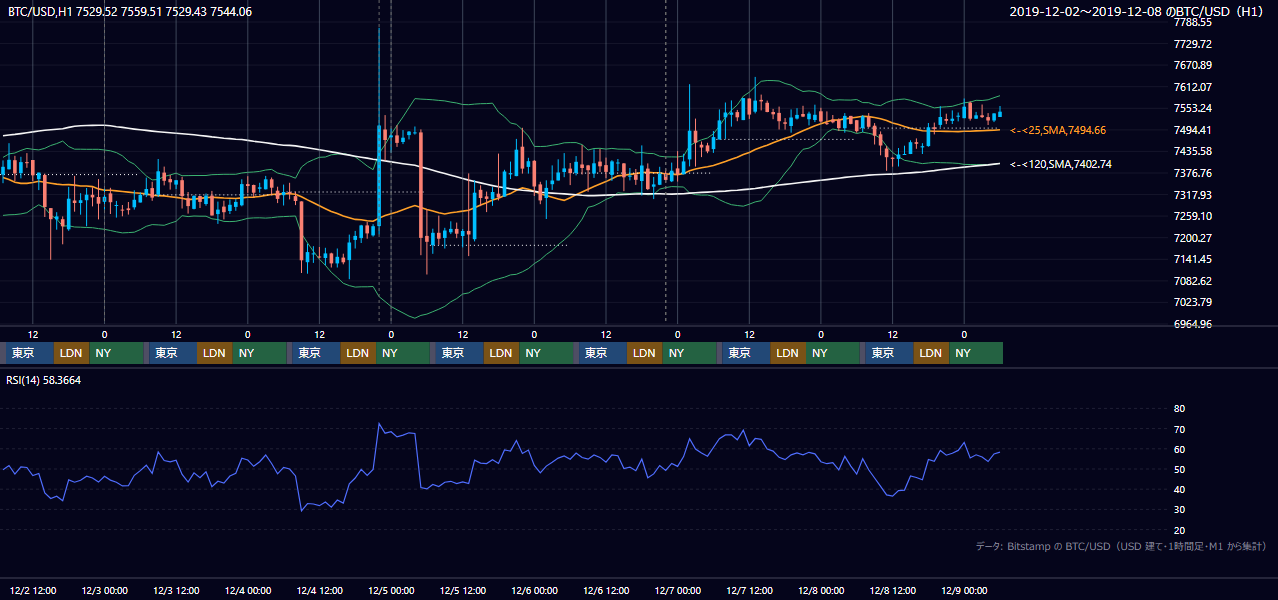The image size is (1278, 600).
Task: Select the RSI 50 level label
Action: coord(1179,469)
